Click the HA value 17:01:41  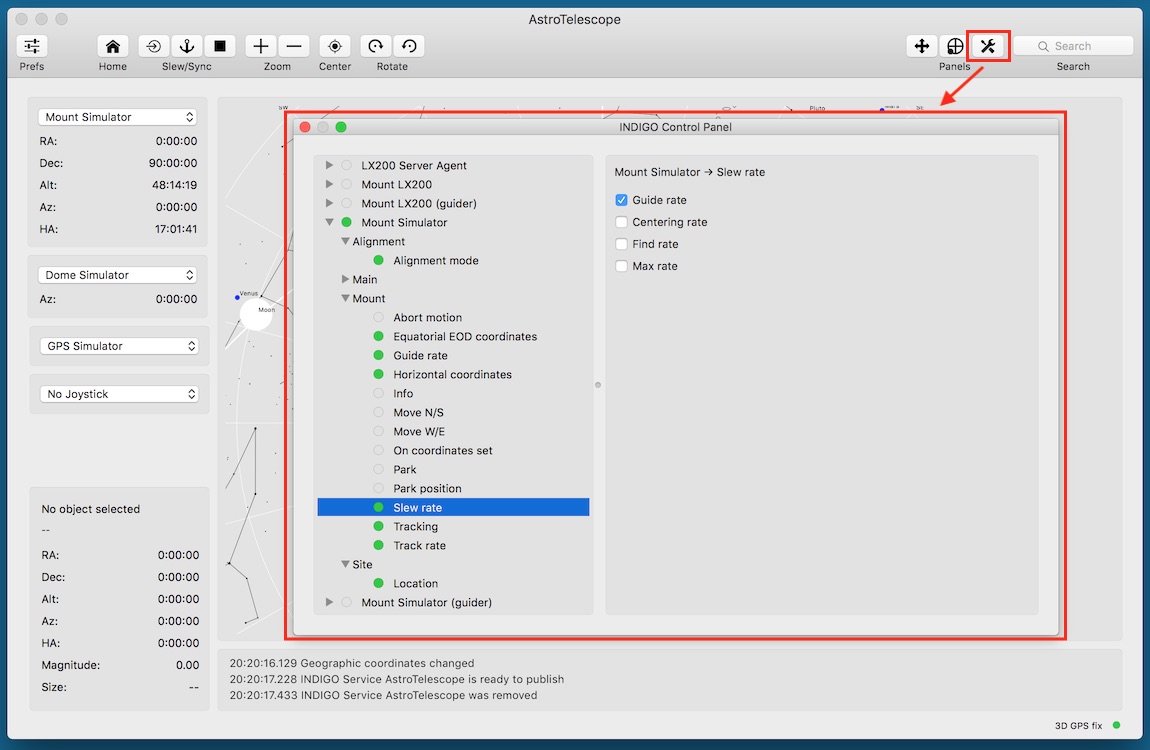[175, 229]
